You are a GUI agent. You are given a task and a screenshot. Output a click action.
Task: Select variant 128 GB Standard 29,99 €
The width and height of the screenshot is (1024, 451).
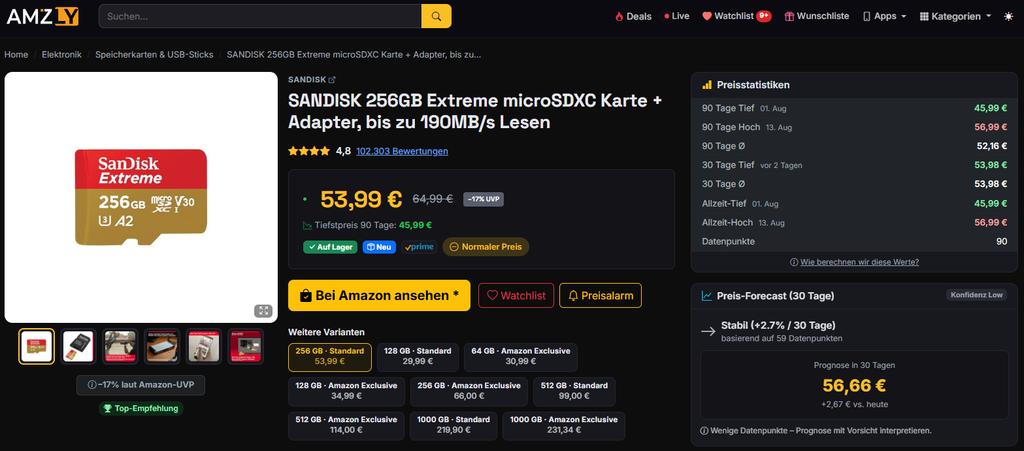click(x=418, y=356)
